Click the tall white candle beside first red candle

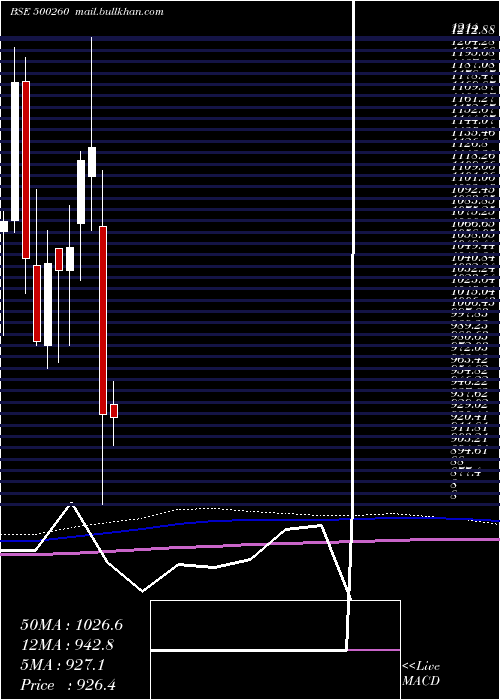point(15,151)
